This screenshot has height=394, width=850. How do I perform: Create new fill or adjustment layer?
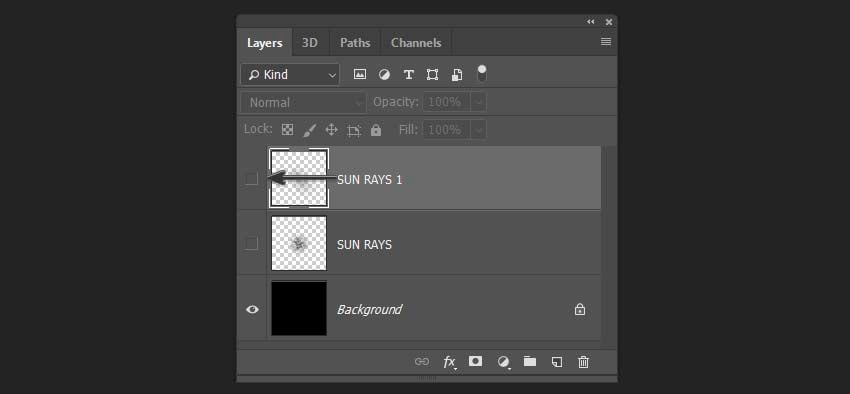tap(504, 361)
